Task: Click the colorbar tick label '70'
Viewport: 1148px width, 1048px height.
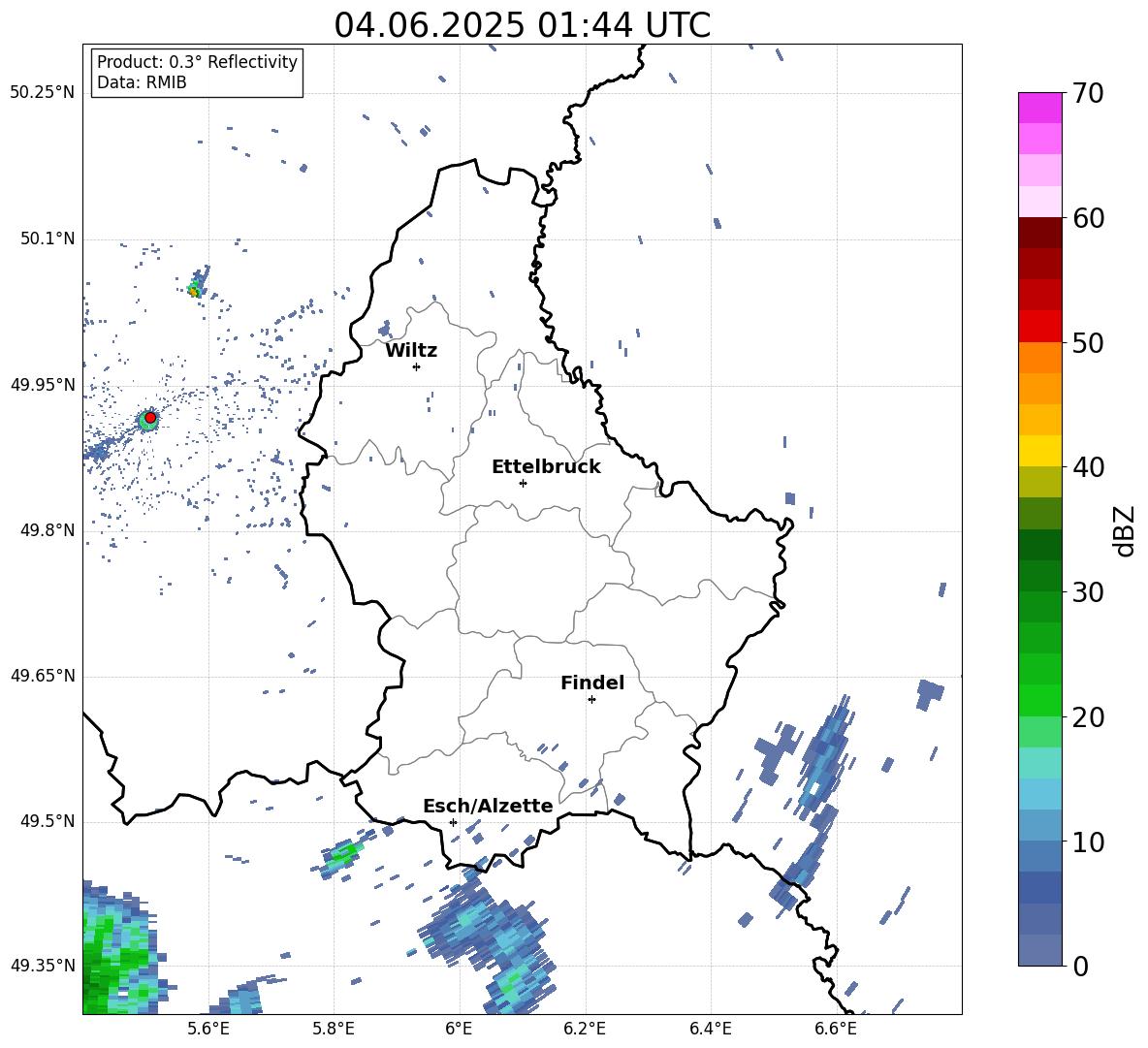Action: point(1088,93)
